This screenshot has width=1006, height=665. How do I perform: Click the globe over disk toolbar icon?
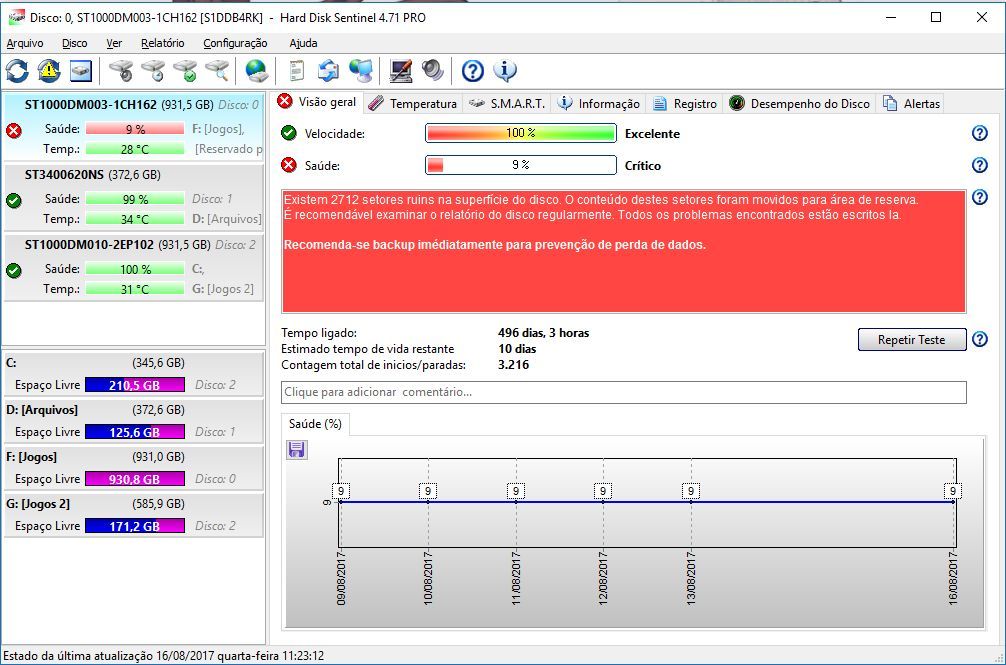[x=257, y=71]
